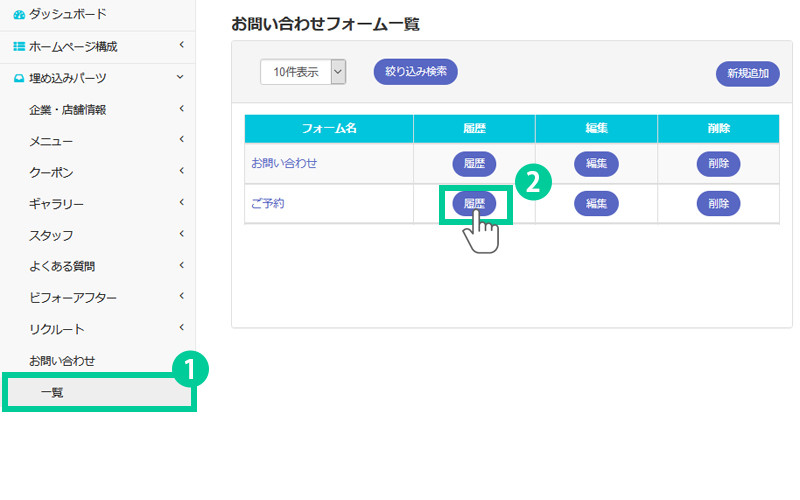800x500 pixels.
Task: Click the 絞り込み検索 button
Action: 416,72
